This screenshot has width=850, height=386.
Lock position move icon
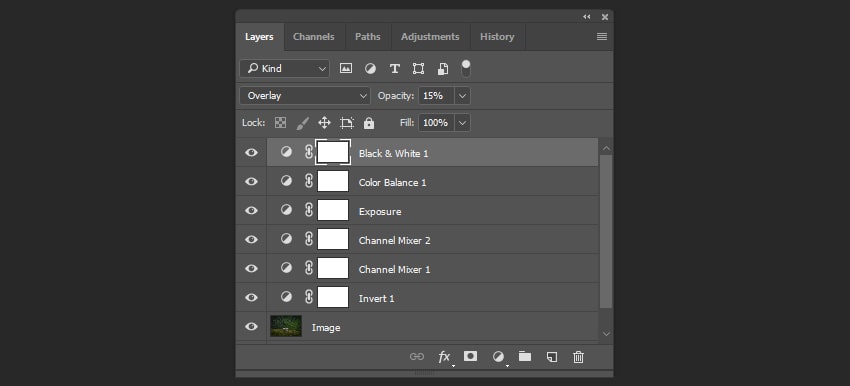click(324, 123)
